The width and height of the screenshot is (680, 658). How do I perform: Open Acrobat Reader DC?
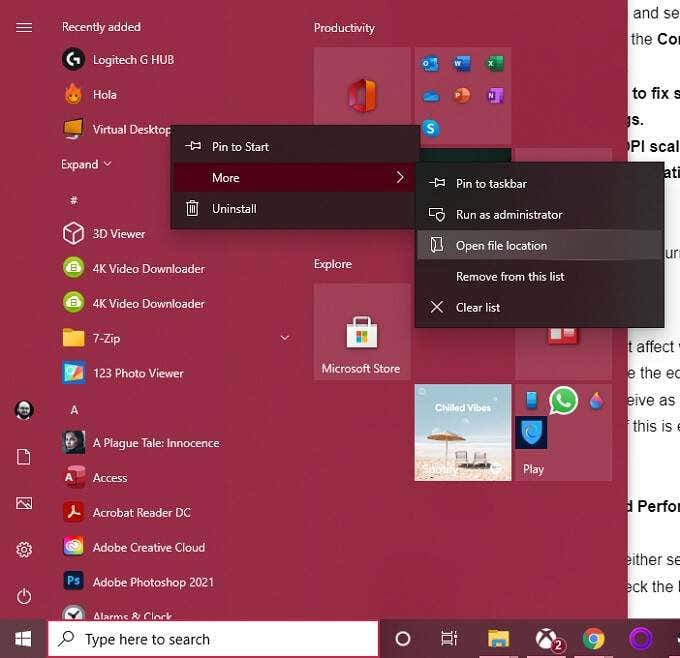[127, 512]
